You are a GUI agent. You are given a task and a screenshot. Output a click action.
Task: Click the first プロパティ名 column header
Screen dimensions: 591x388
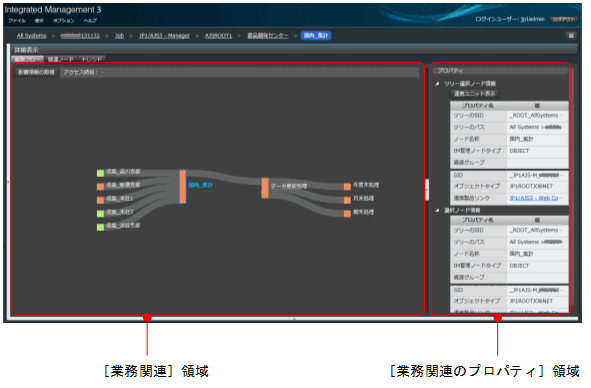point(478,106)
